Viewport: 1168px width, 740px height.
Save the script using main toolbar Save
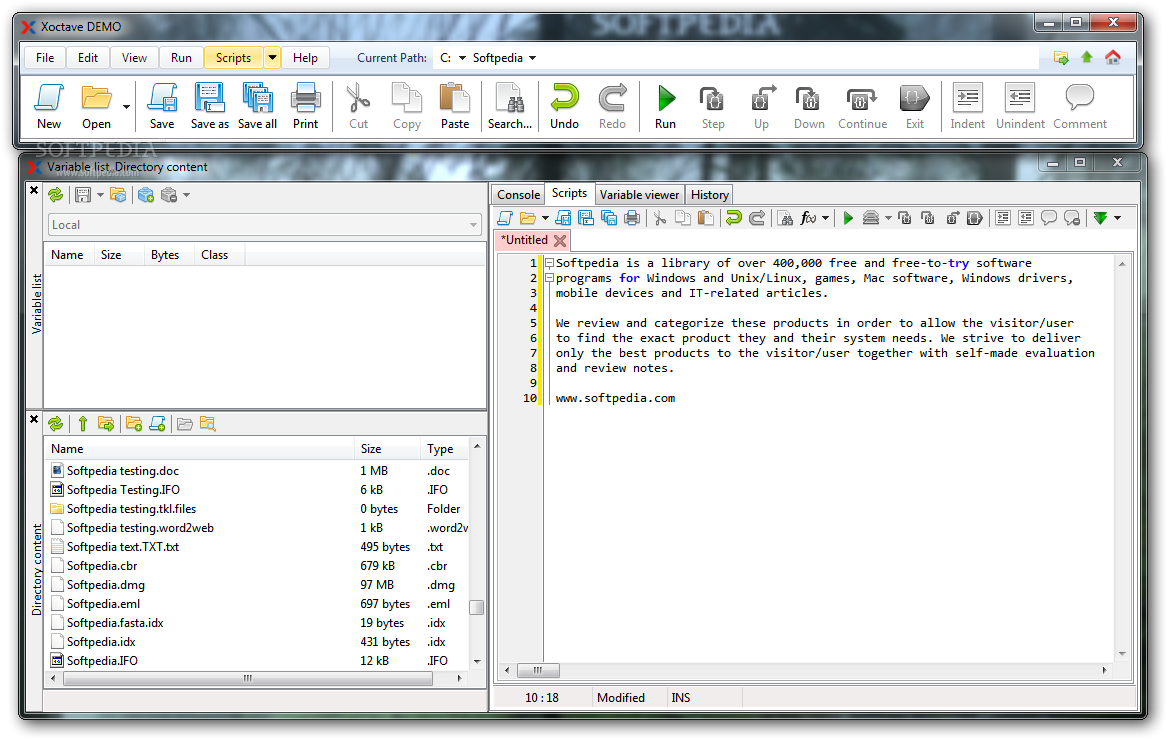tap(162, 98)
